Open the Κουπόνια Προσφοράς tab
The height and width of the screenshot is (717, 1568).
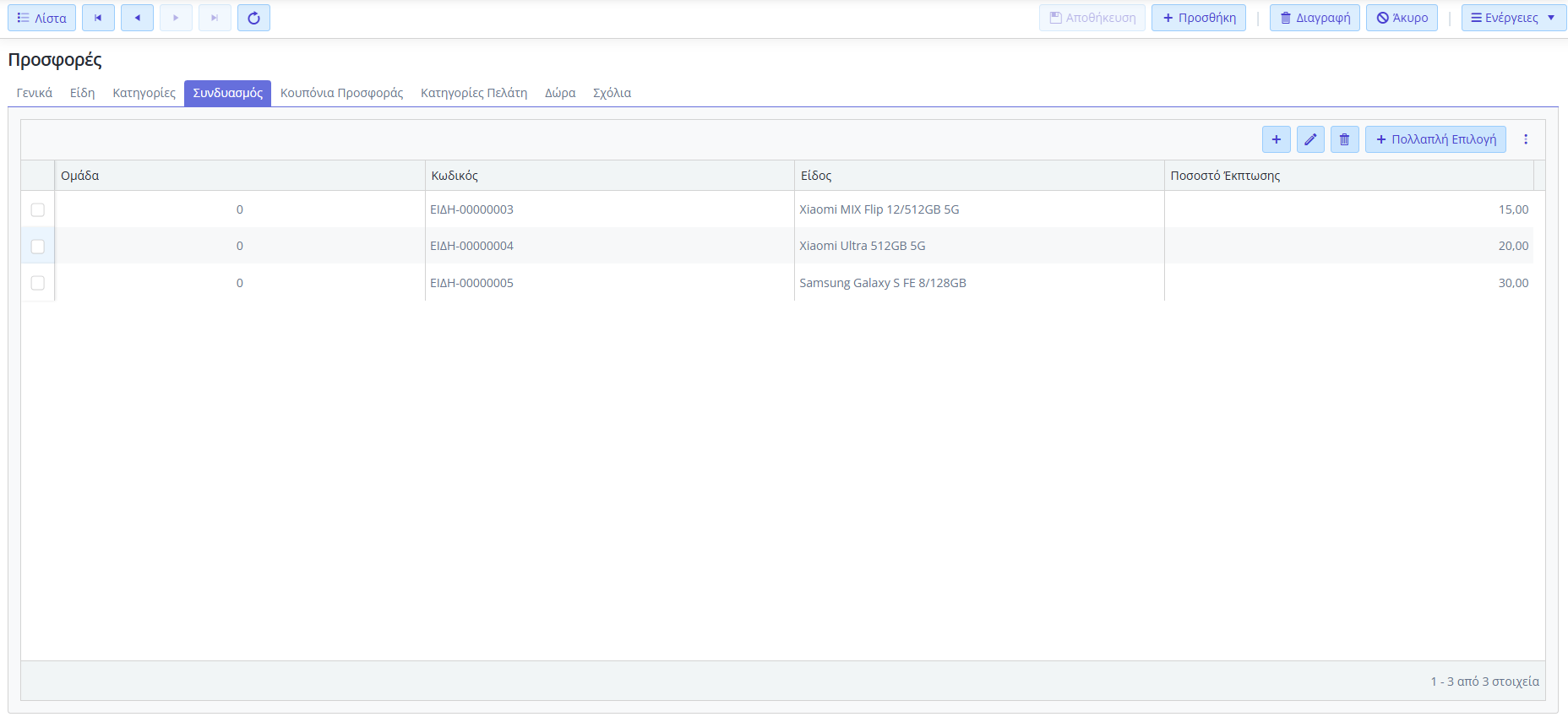pyautogui.click(x=341, y=93)
